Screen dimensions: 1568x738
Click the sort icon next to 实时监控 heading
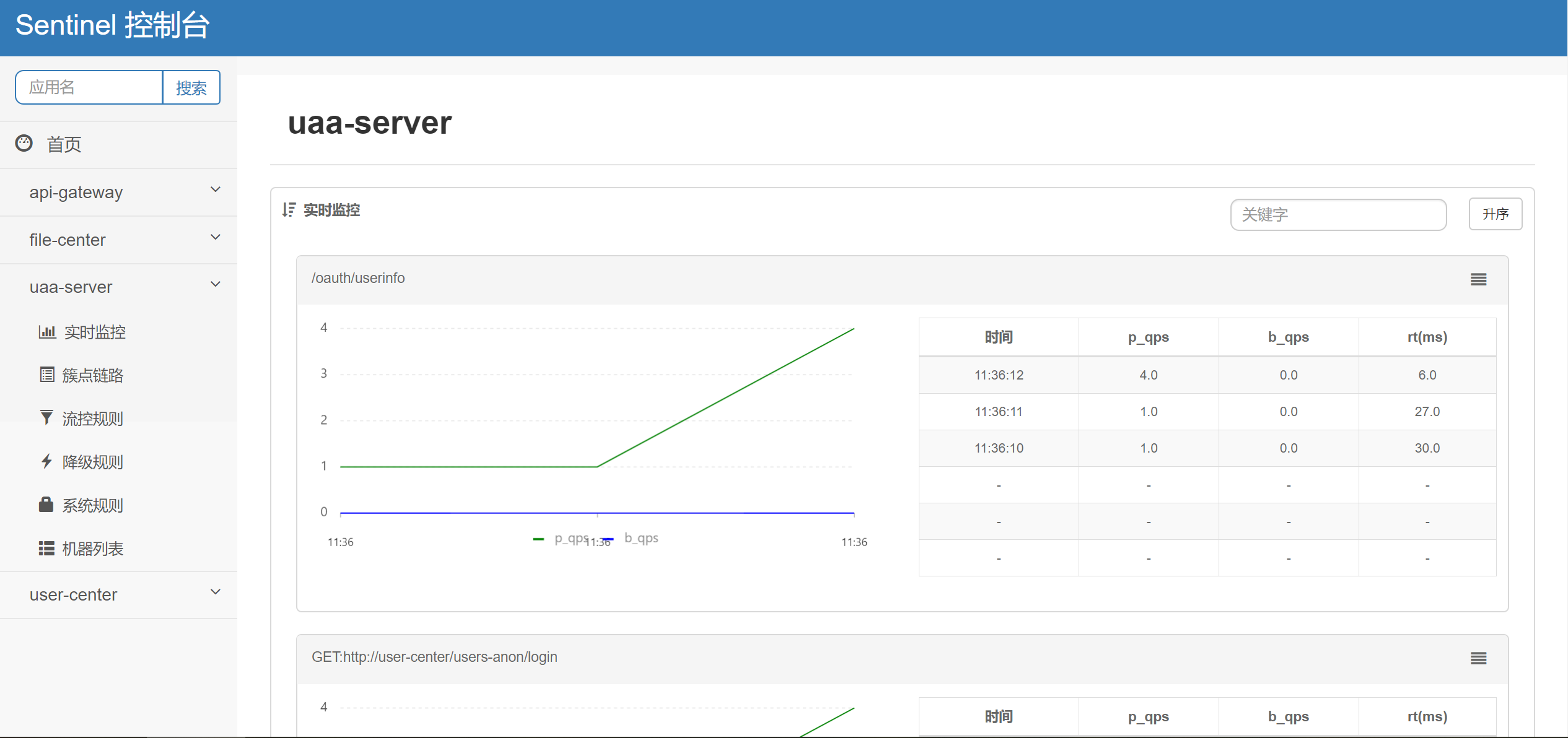click(289, 210)
